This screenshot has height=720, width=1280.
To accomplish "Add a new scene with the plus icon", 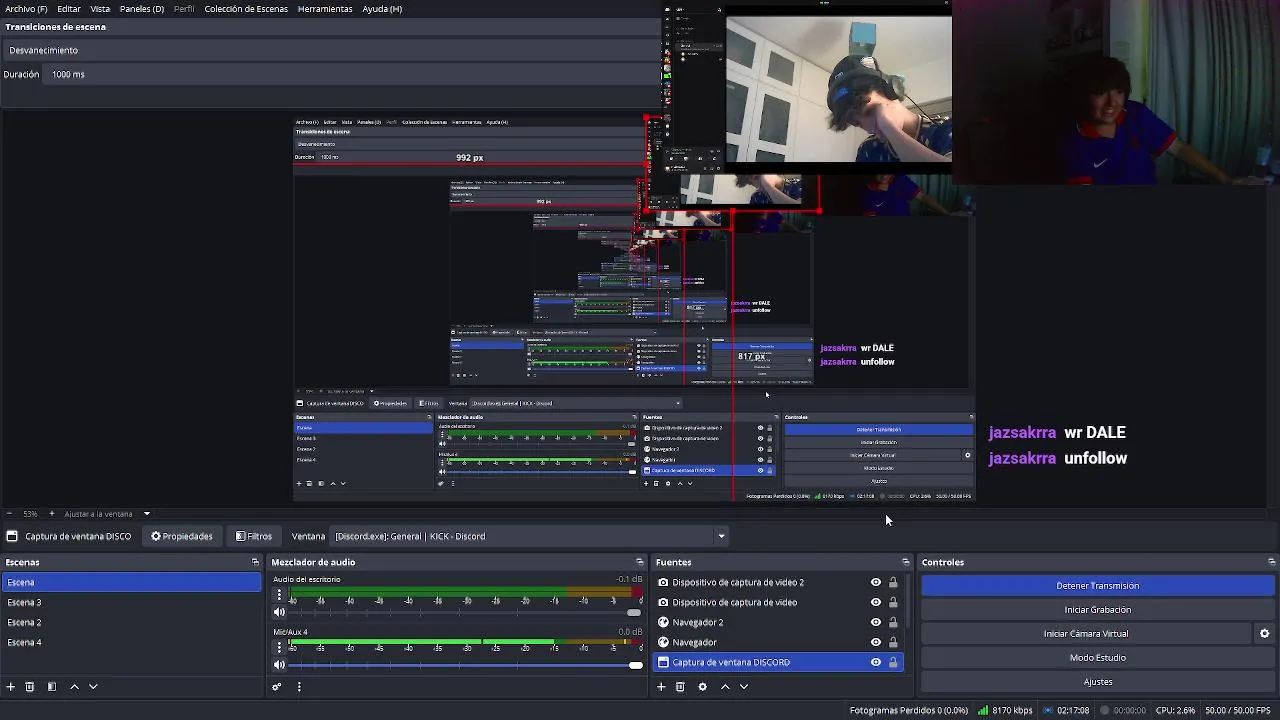I will tap(11, 687).
